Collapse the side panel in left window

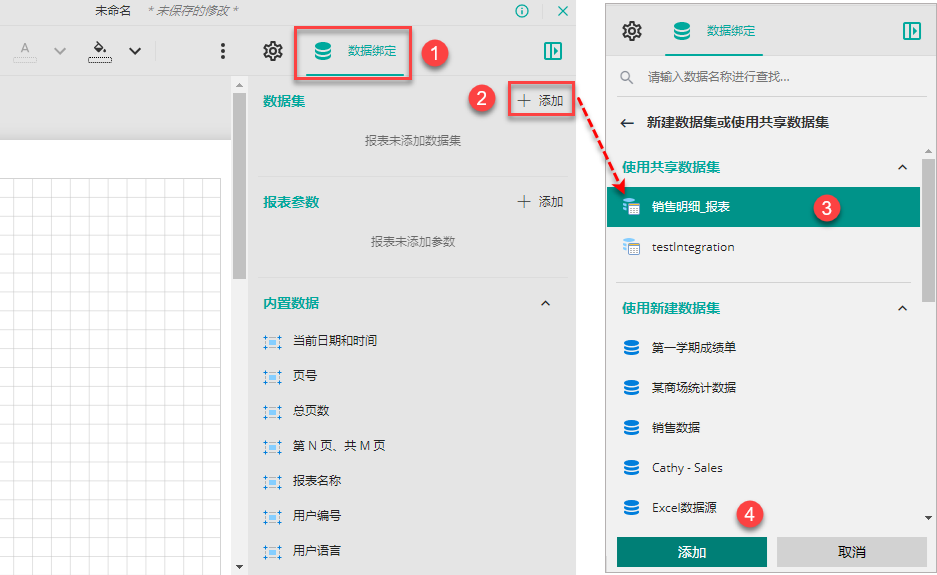[x=553, y=51]
